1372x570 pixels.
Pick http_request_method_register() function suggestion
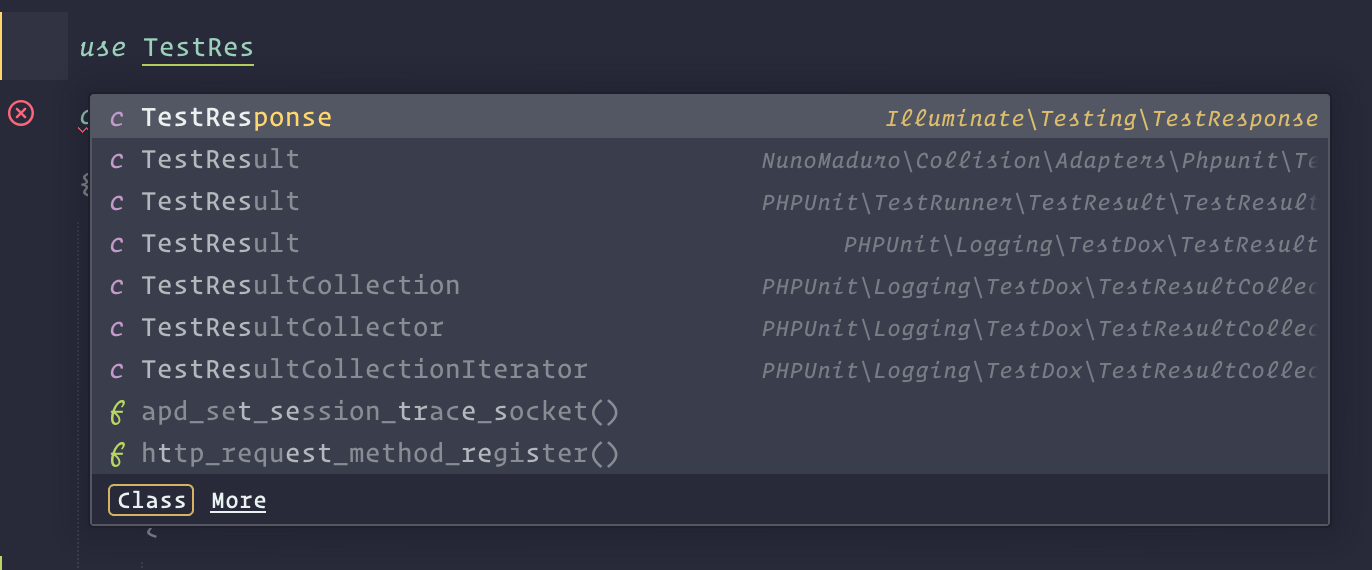point(710,454)
